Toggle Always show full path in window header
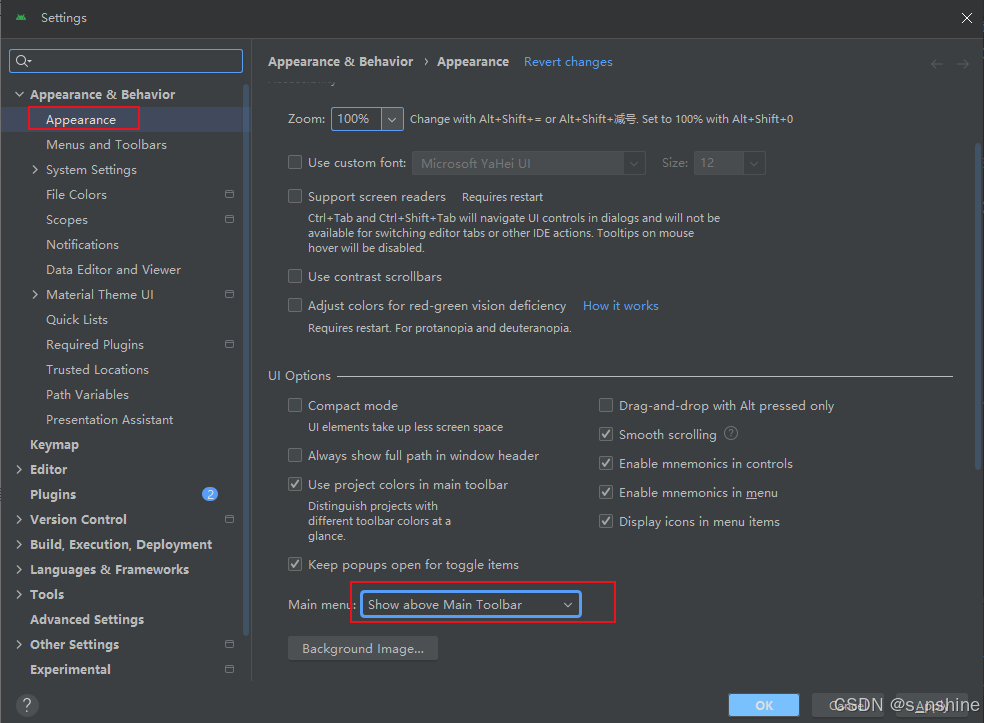Viewport: 984px width, 723px height. [295, 455]
